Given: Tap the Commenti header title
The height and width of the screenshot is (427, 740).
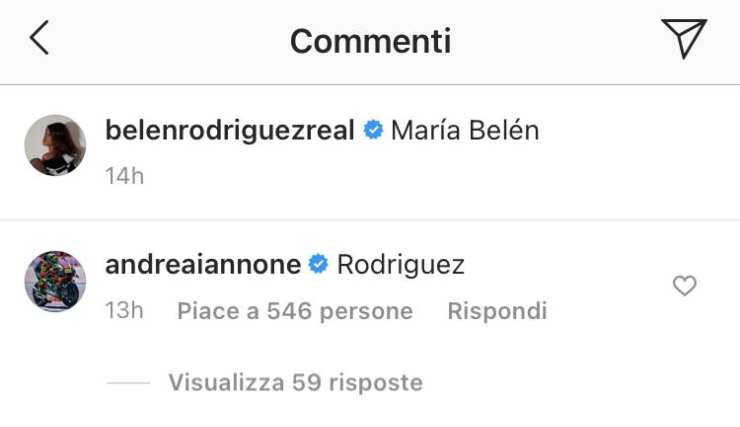Looking at the screenshot, I should 370,41.
